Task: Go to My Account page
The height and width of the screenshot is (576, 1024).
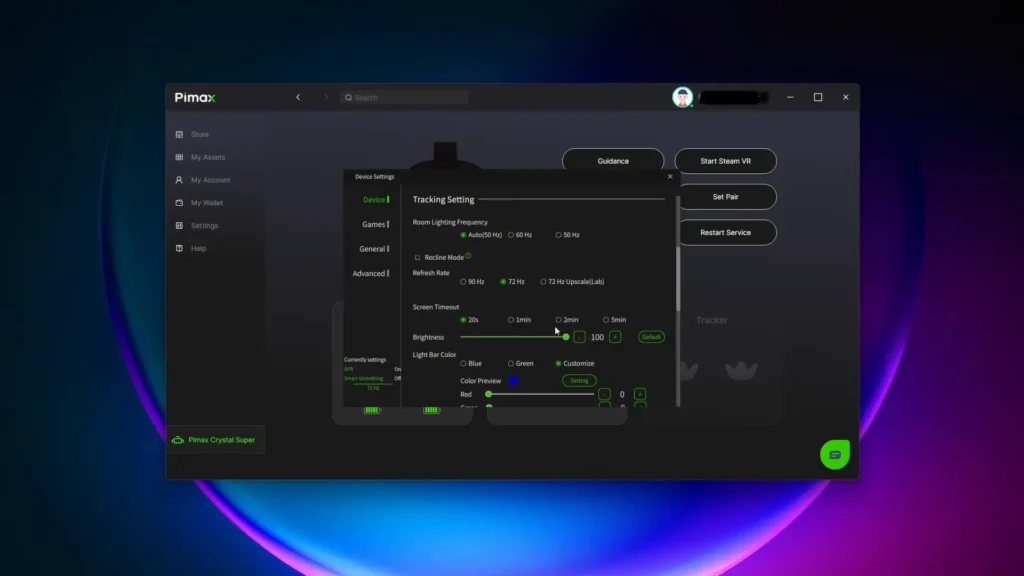Action: coord(202,180)
